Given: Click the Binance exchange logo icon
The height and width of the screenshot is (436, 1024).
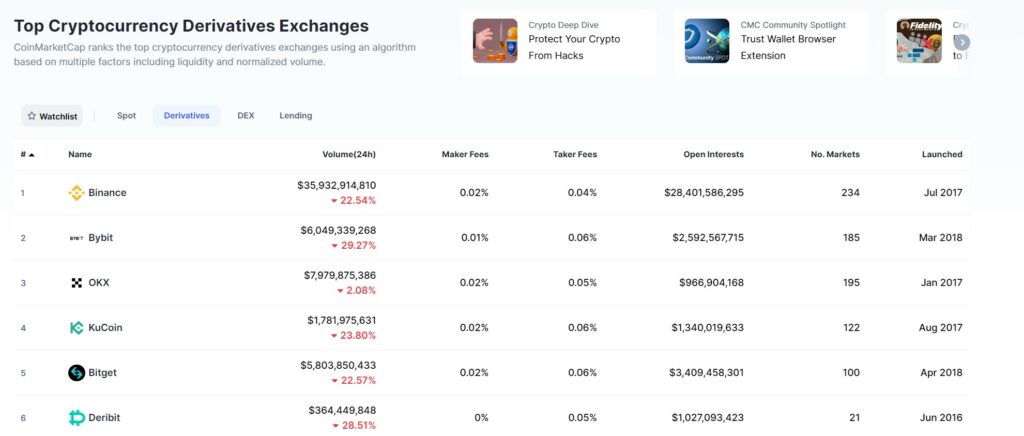Looking at the screenshot, I should [x=76, y=193].
